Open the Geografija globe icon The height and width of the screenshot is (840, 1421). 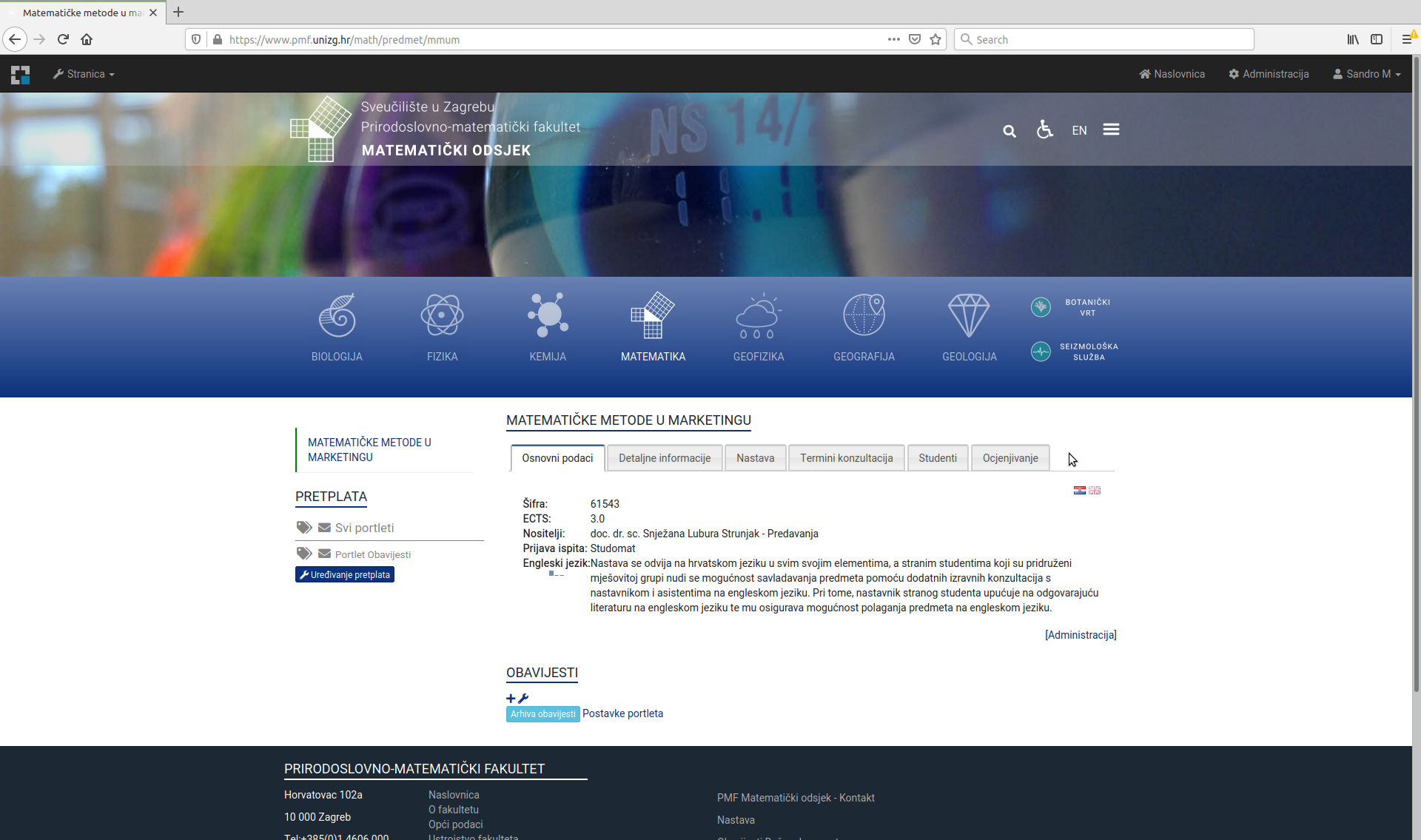click(x=864, y=315)
